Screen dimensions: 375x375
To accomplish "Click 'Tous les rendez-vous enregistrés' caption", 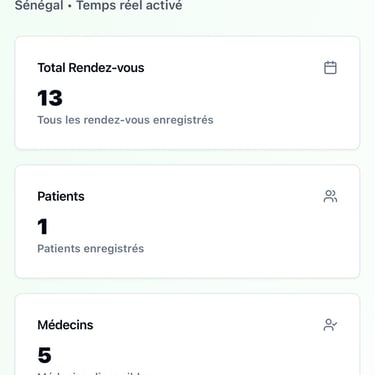I will point(125,120).
